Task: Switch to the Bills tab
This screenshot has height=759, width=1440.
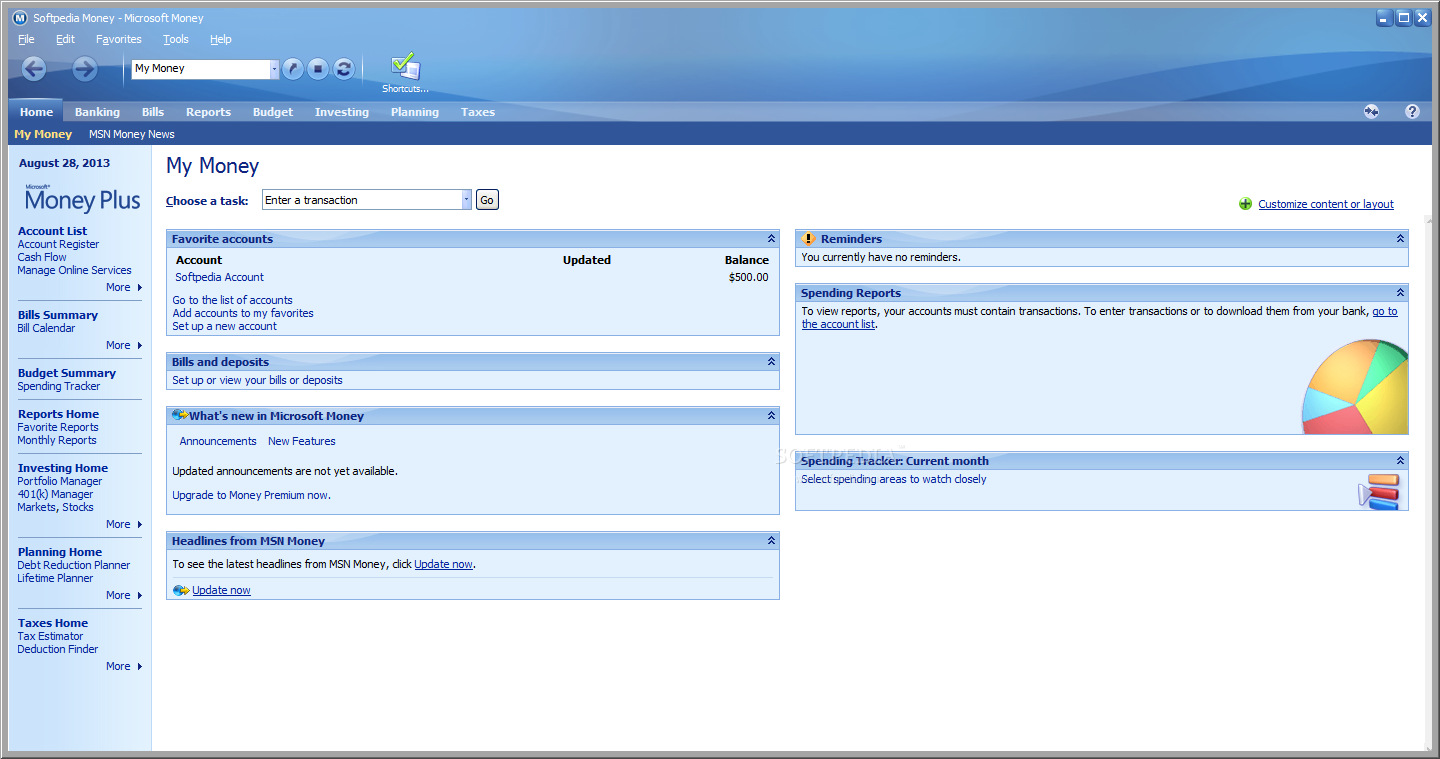Action: pyautogui.click(x=153, y=112)
